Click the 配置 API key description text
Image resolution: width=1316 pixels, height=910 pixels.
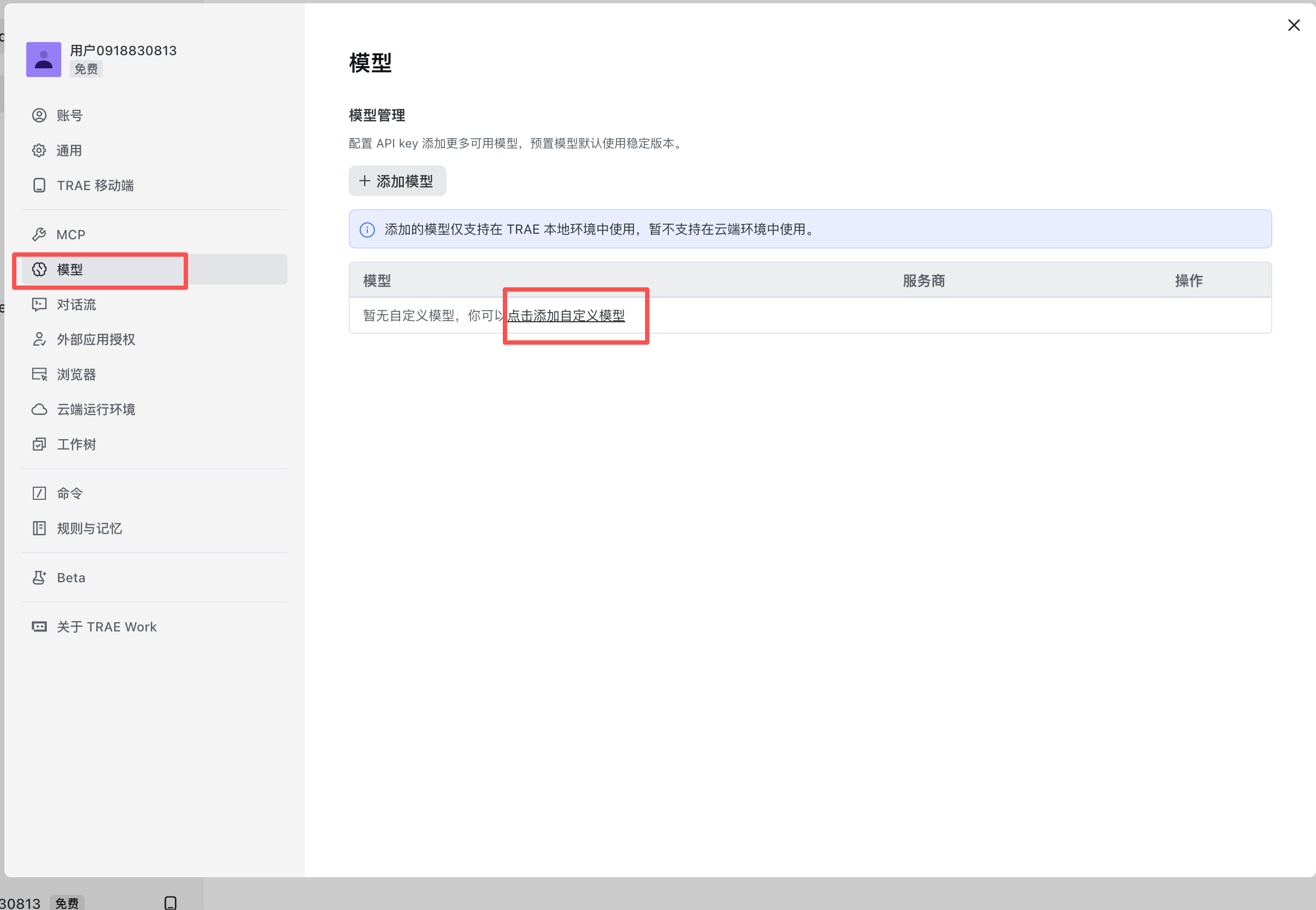[517, 143]
